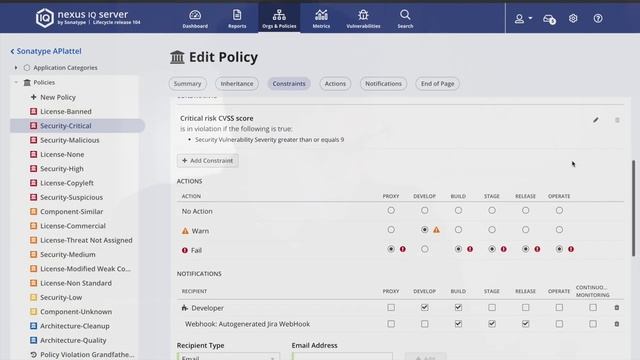Jump to the Constraints section tab
Screen dimensions: 640x360
pyautogui.click(x=289, y=84)
